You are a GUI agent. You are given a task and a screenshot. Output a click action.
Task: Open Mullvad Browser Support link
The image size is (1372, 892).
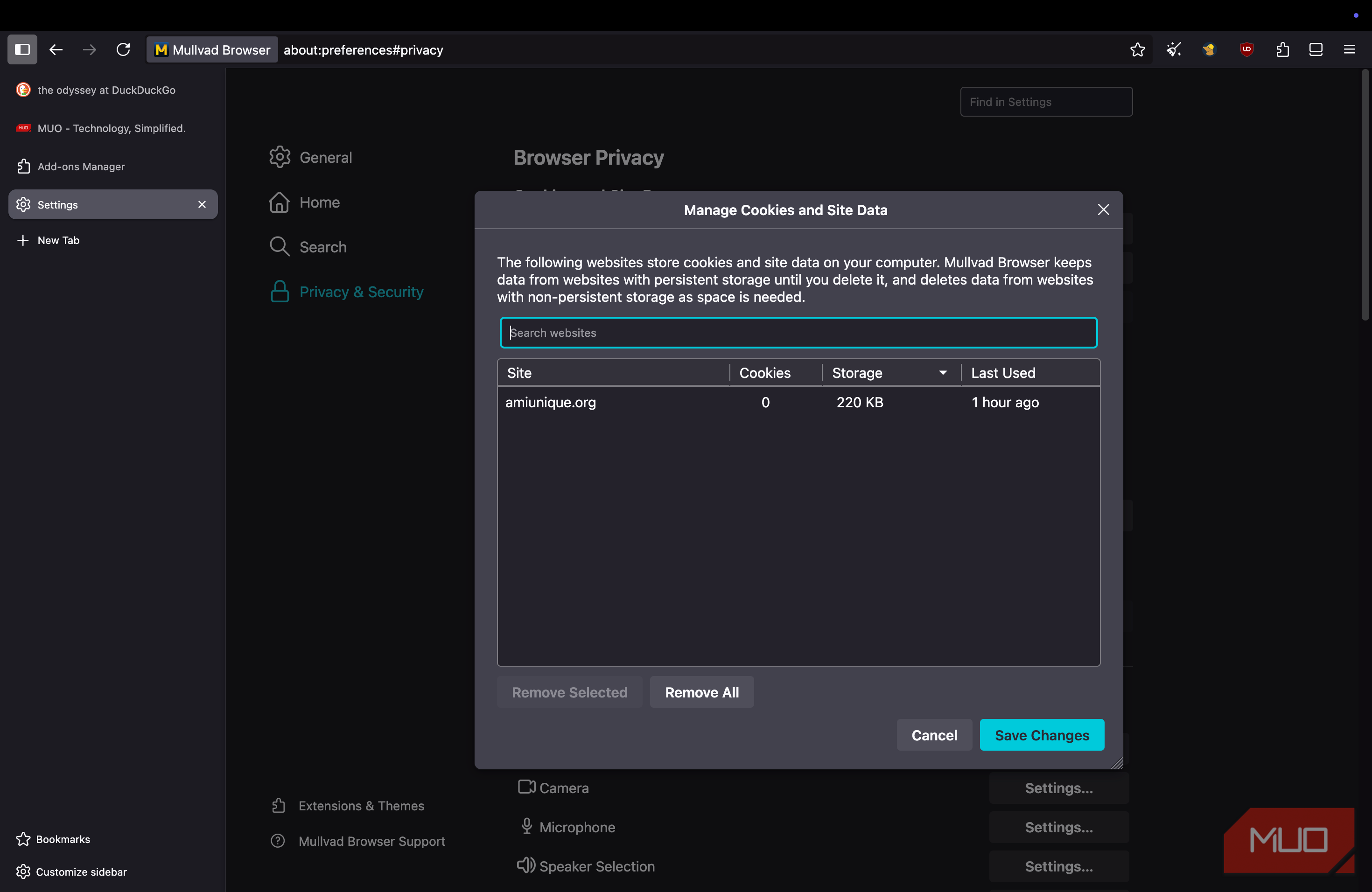click(x=358, y=841)
